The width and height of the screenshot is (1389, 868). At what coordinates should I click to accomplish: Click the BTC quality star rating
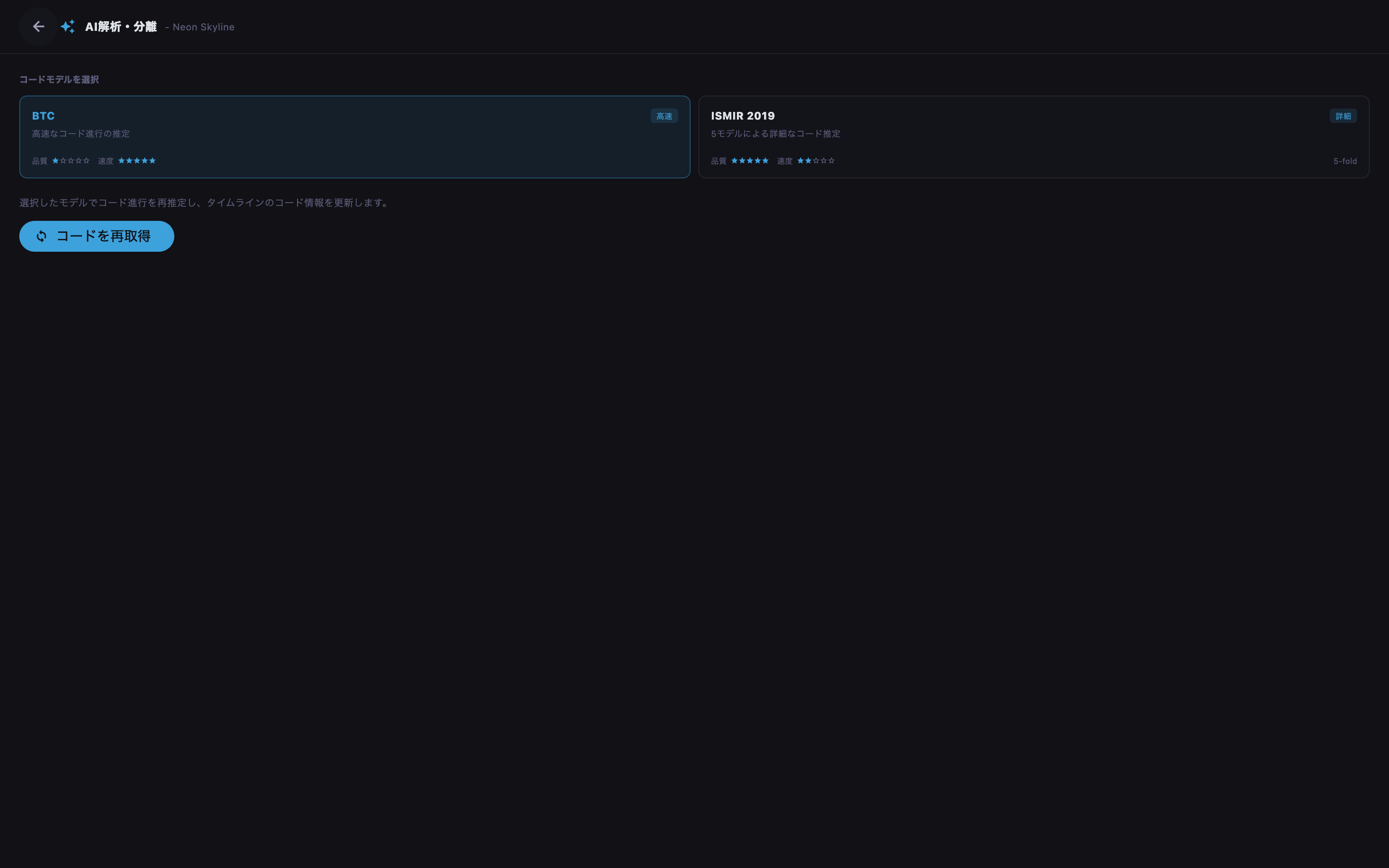click(x=71, y=161)
